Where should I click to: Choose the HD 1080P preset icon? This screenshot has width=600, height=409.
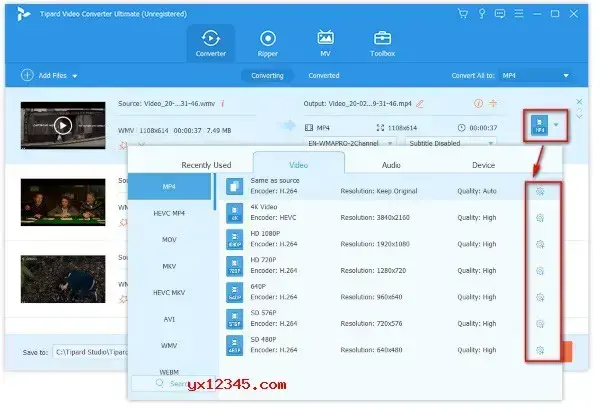click(234, 239)
